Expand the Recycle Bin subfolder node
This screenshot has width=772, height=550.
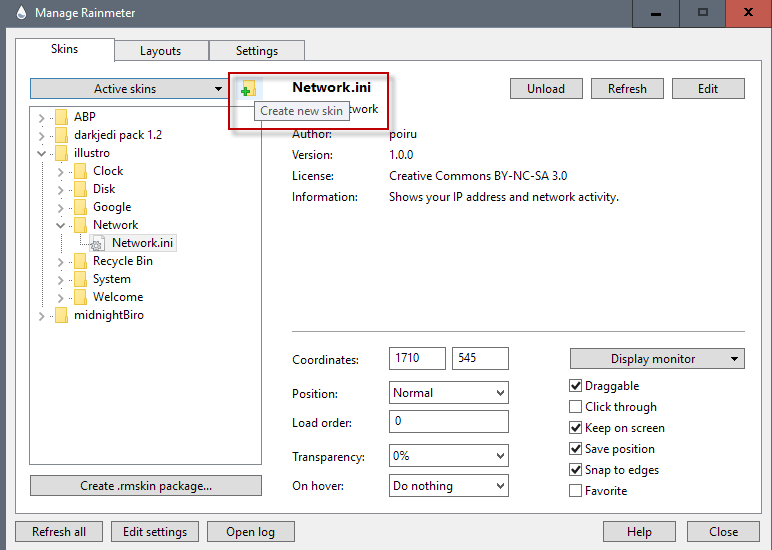[61, 261]
